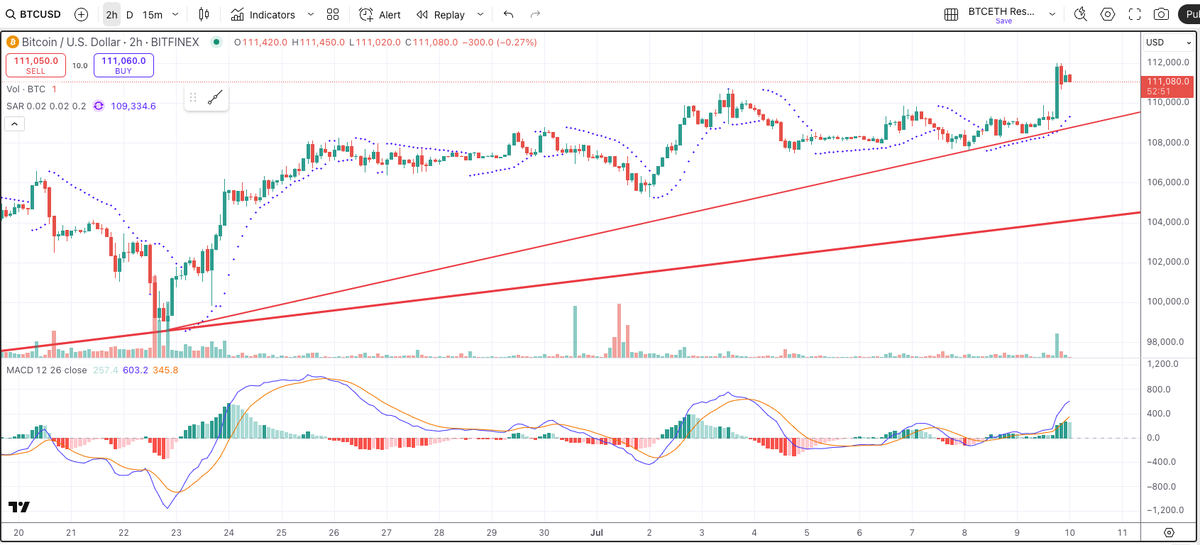Open the candlestick chart type selector
The width and height of the screenshot is (1200, 545).
204,15
